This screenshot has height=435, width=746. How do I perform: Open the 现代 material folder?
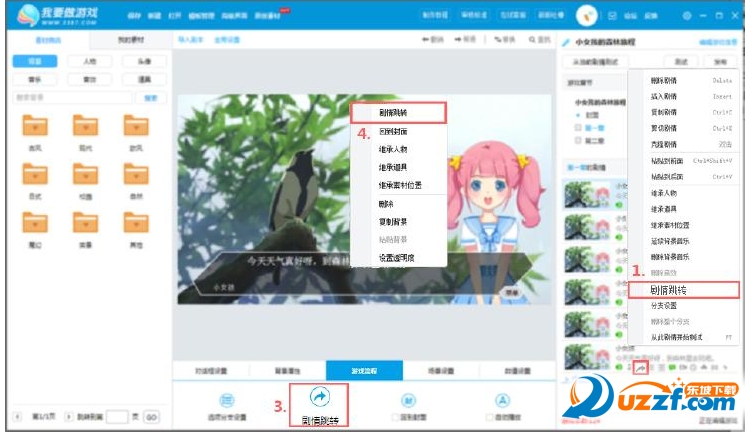coord(85,126)
